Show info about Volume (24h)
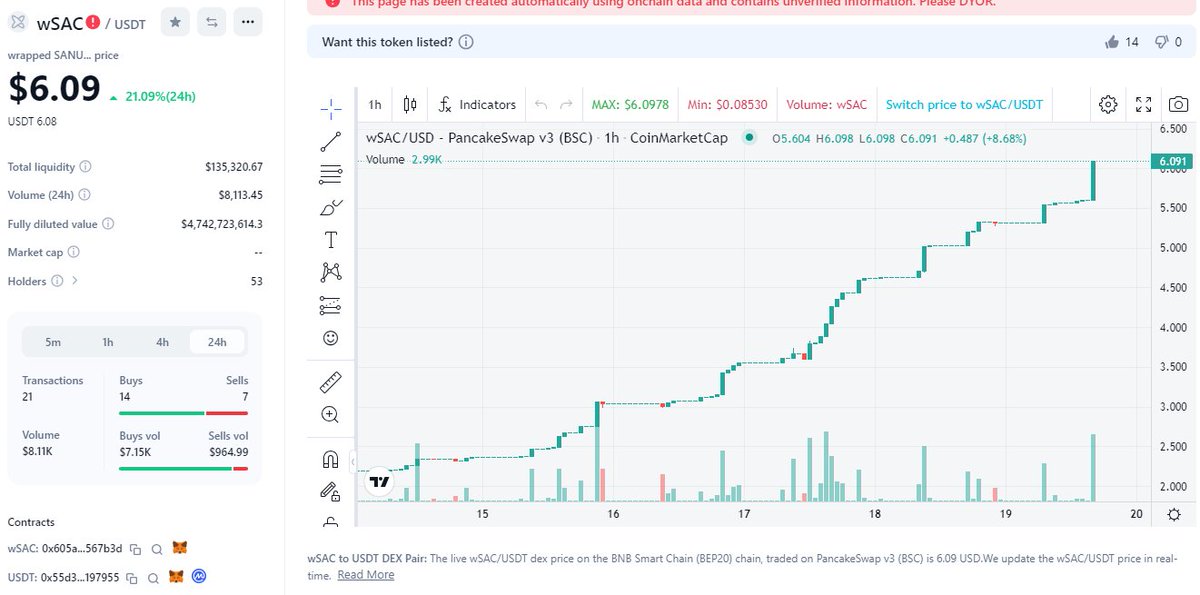 pyautogui.click(x=83, y=195)
